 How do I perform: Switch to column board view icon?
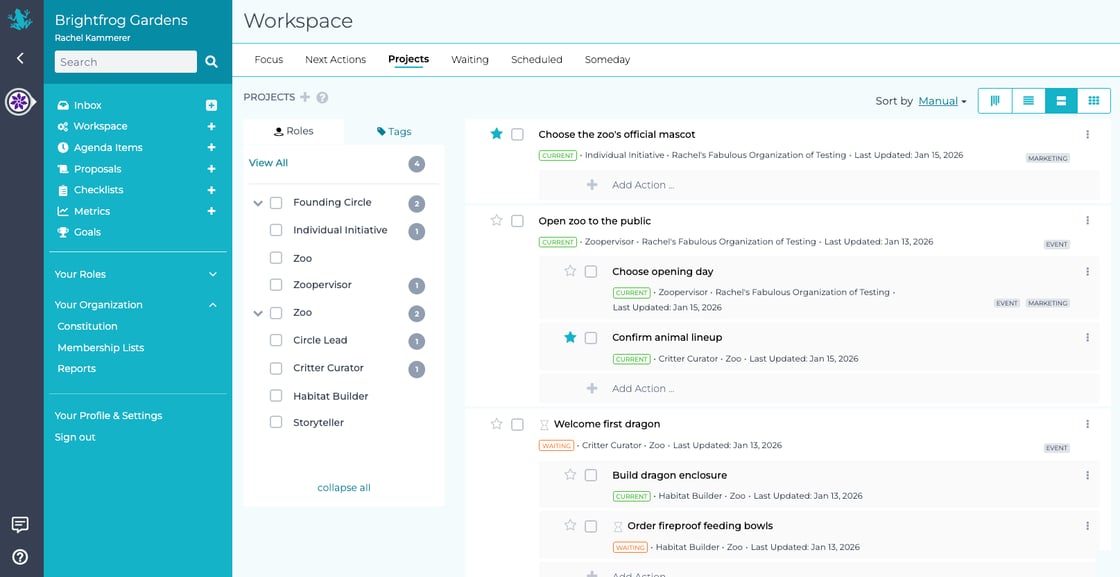[995, 101]
